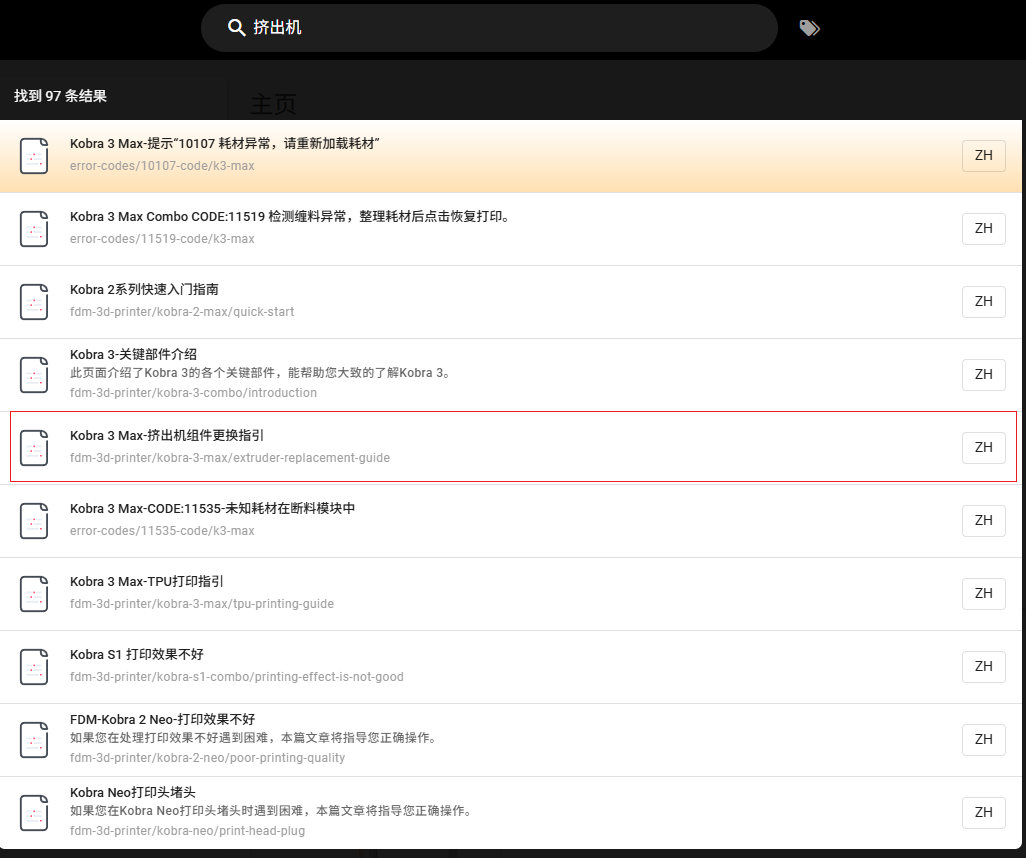The width and height of the screenshot is (1026, 858).
Task: Click the 找到 97 条结果 count text
Action: point(60,96)
